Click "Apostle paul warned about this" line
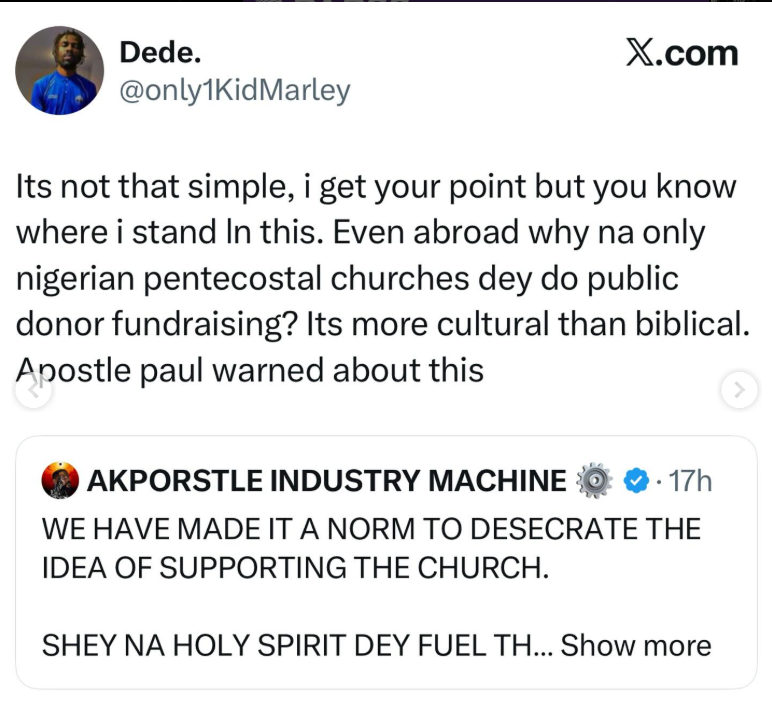This screenshot has width=772, height=715. coord(250,371)
